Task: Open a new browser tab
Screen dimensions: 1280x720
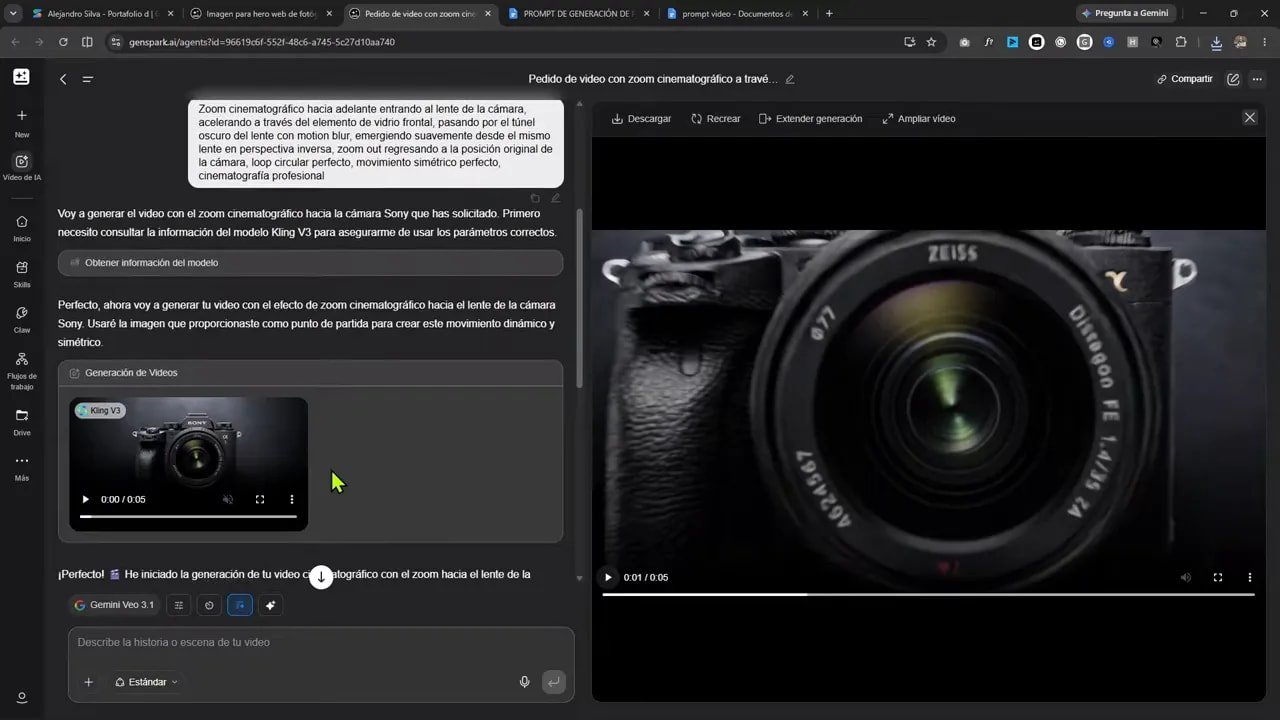Action: coord(829,14)
